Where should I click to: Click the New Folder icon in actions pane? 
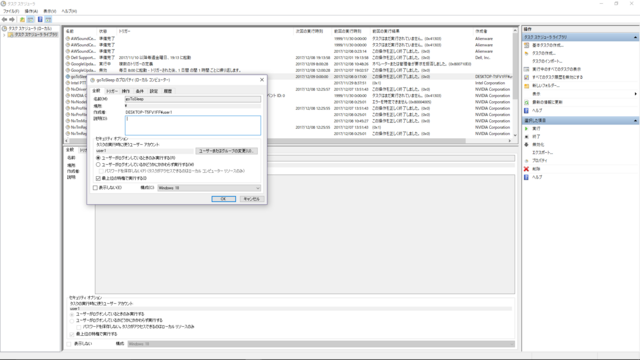[527, 86]
